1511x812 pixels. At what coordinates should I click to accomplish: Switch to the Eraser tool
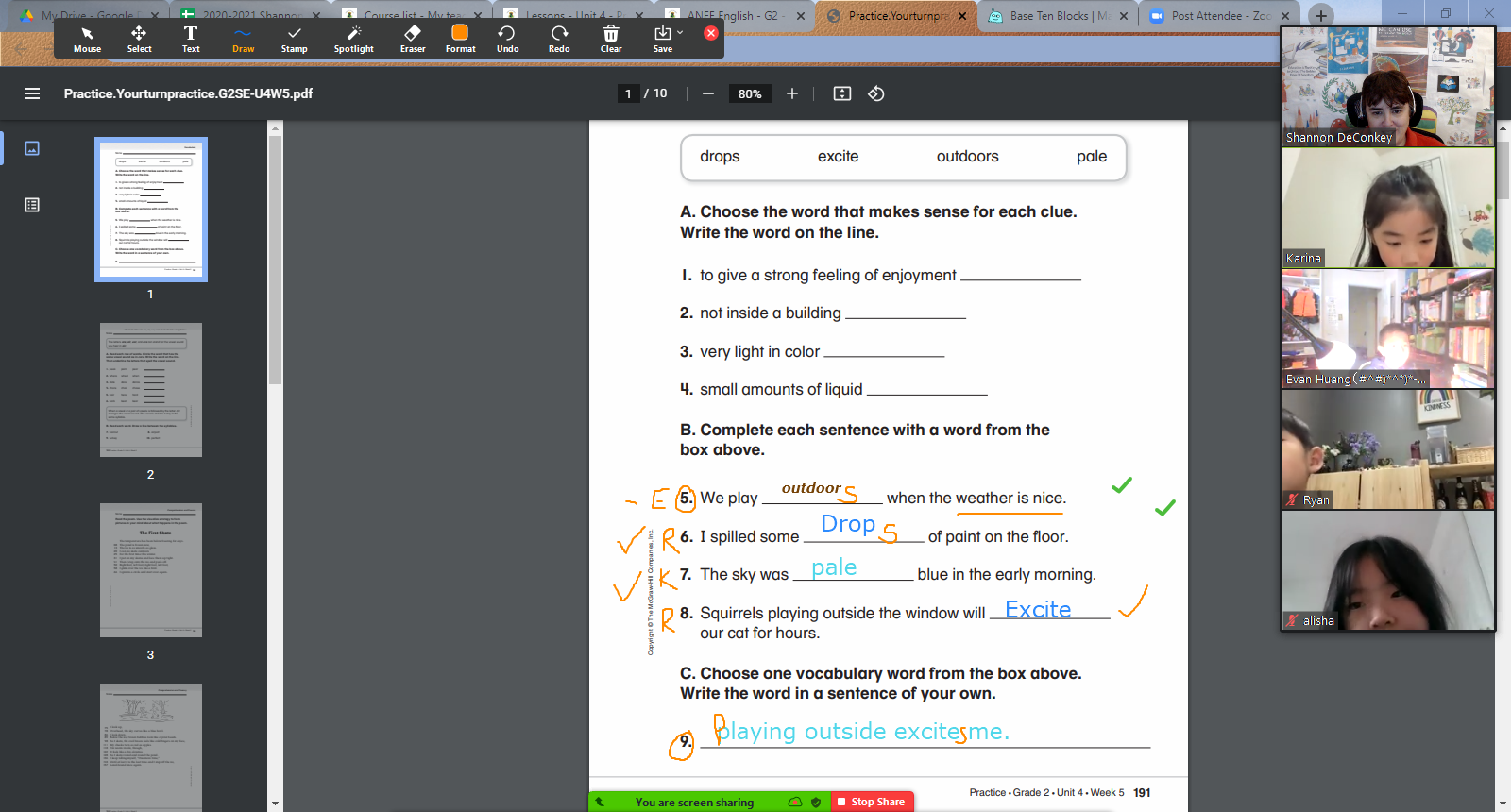413,40
